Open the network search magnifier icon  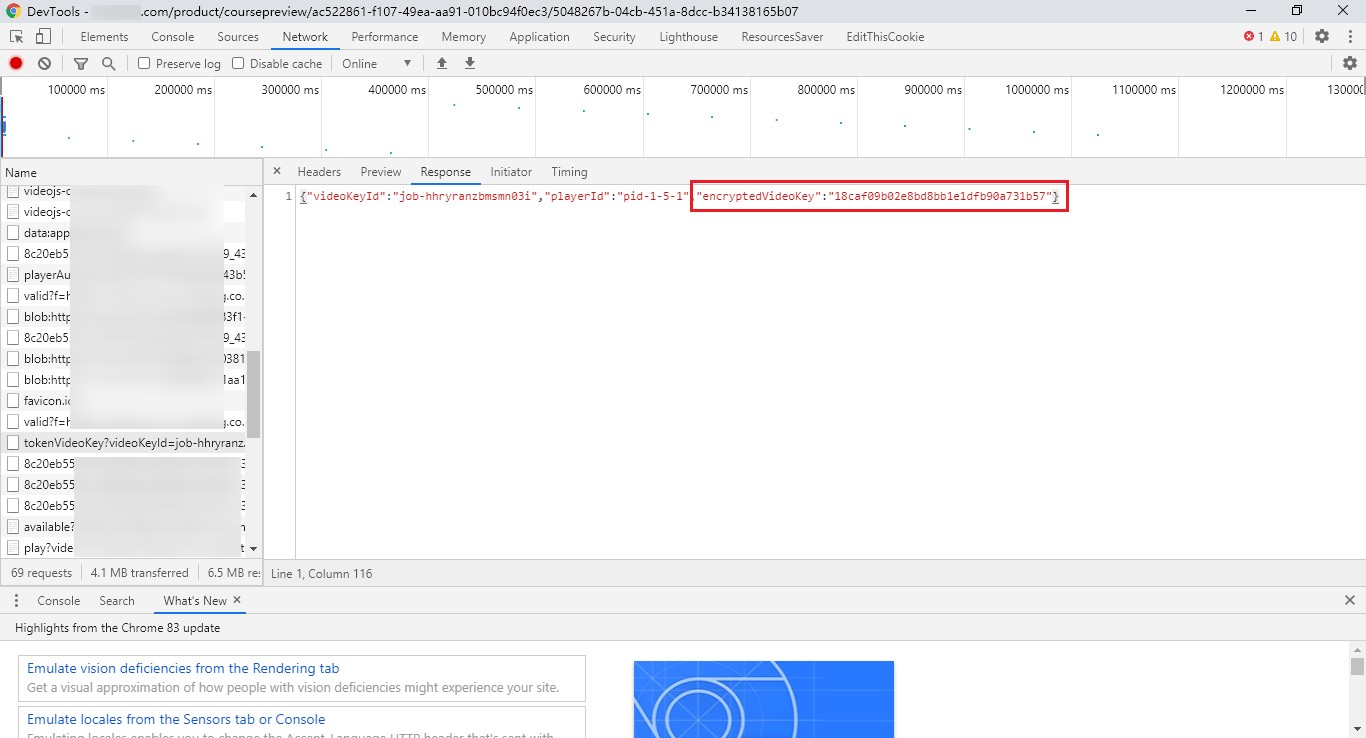[x=108, y=63]
